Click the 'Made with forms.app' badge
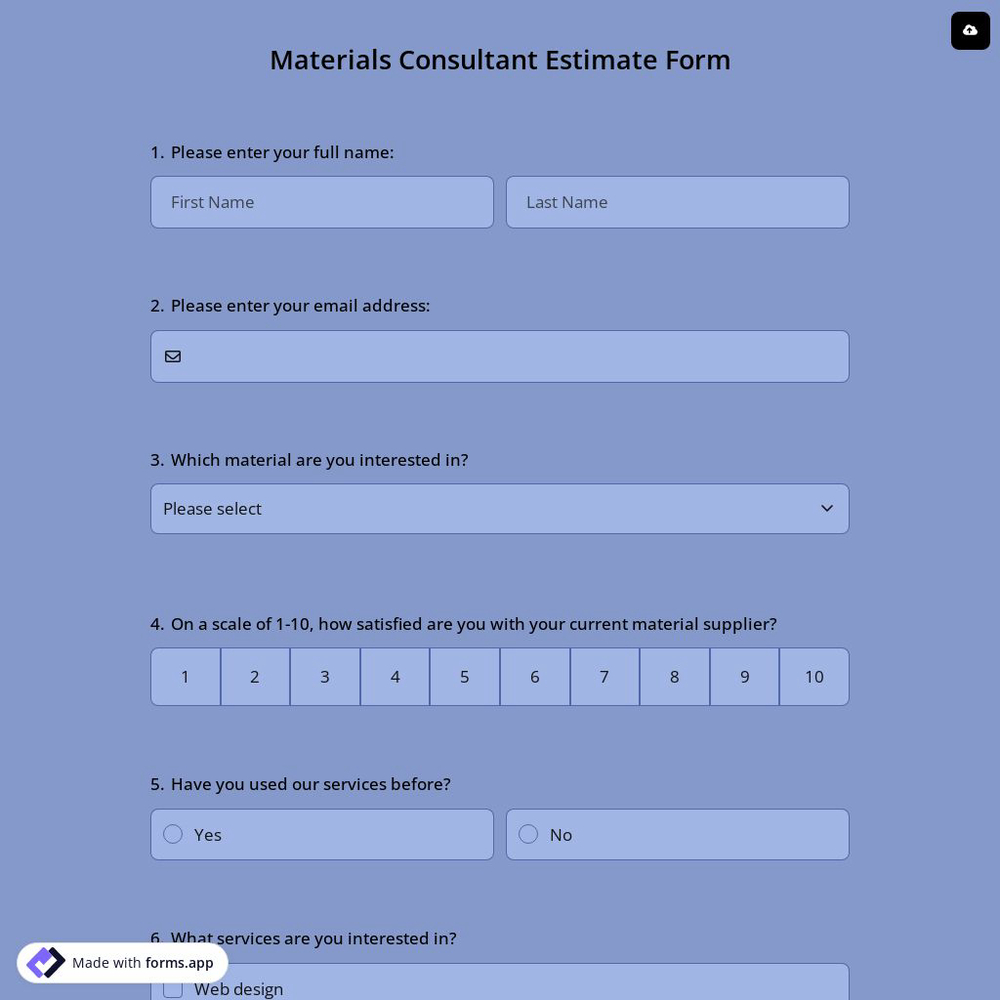 pos(120,962)
